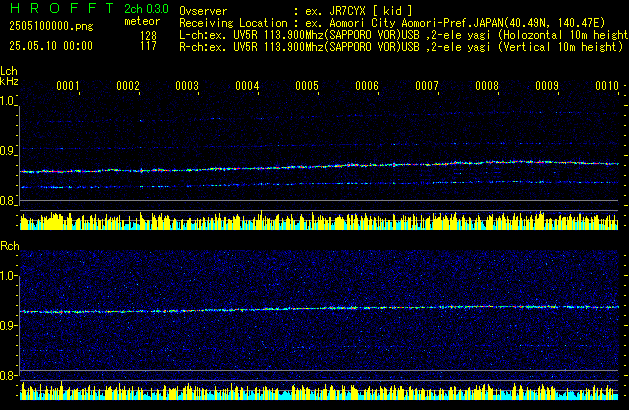Click the Rch 0.8 kHz axis label
Image resolution: width=629 pixels, height=410 pixels.
coord(7,376)
